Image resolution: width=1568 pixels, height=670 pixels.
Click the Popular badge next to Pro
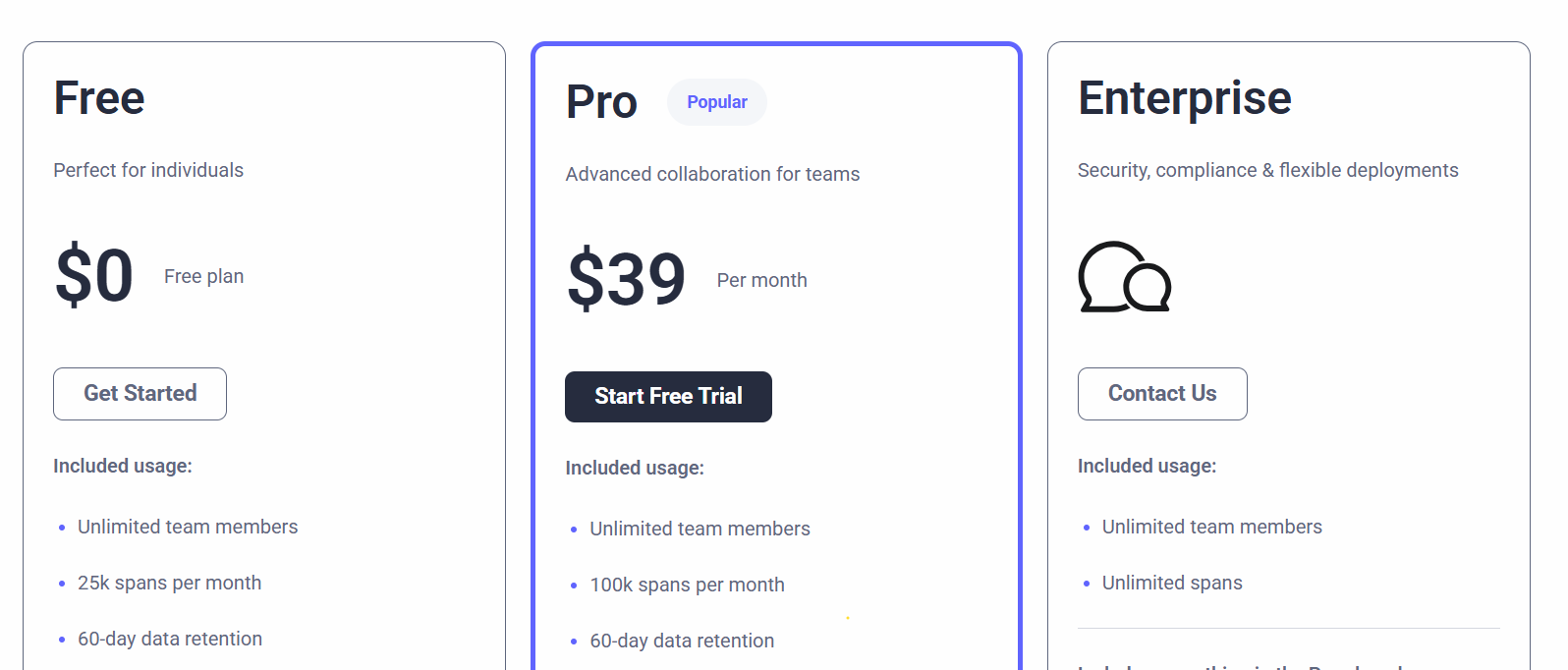[717, 102]
